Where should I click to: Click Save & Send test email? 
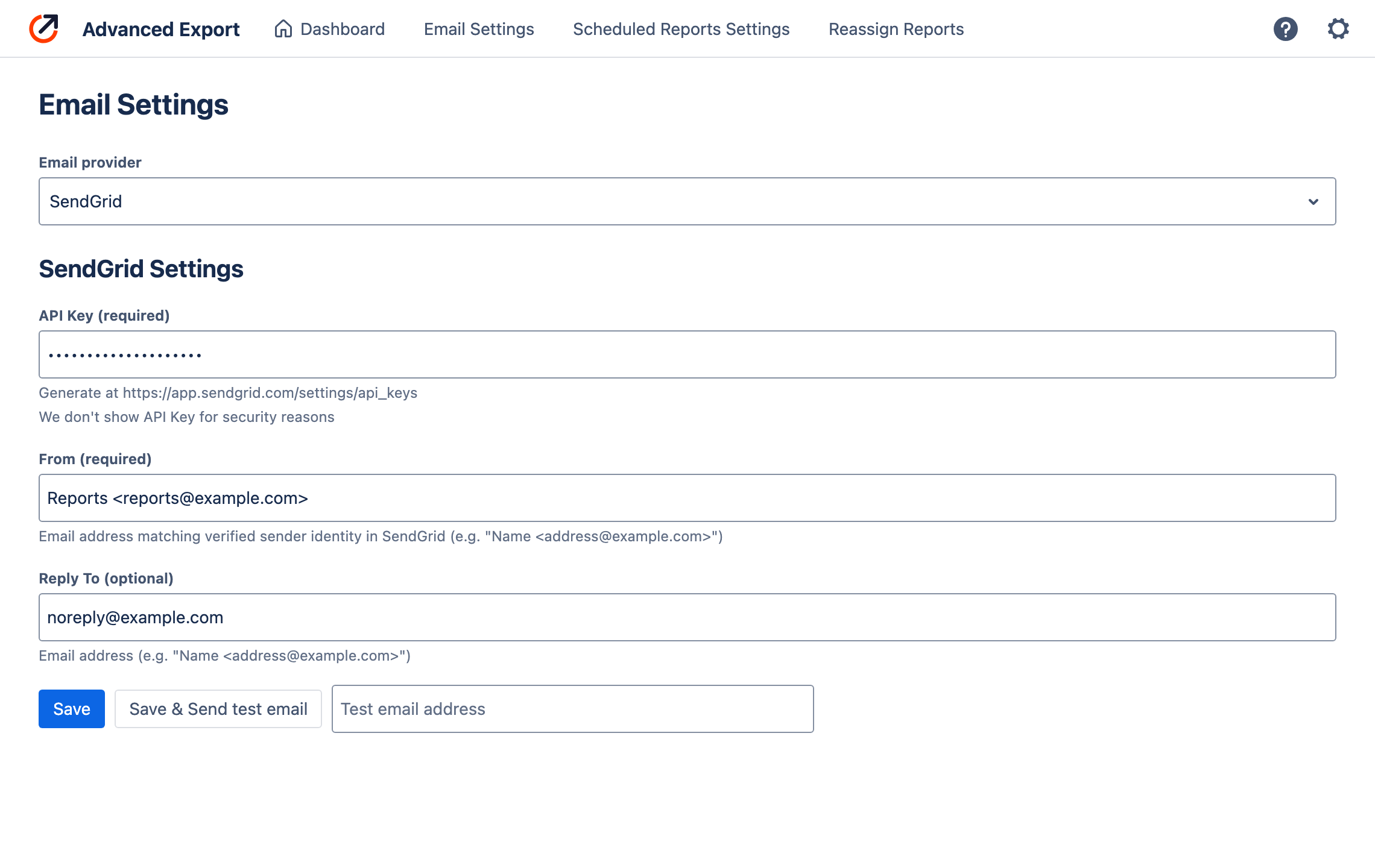point(218,709)
